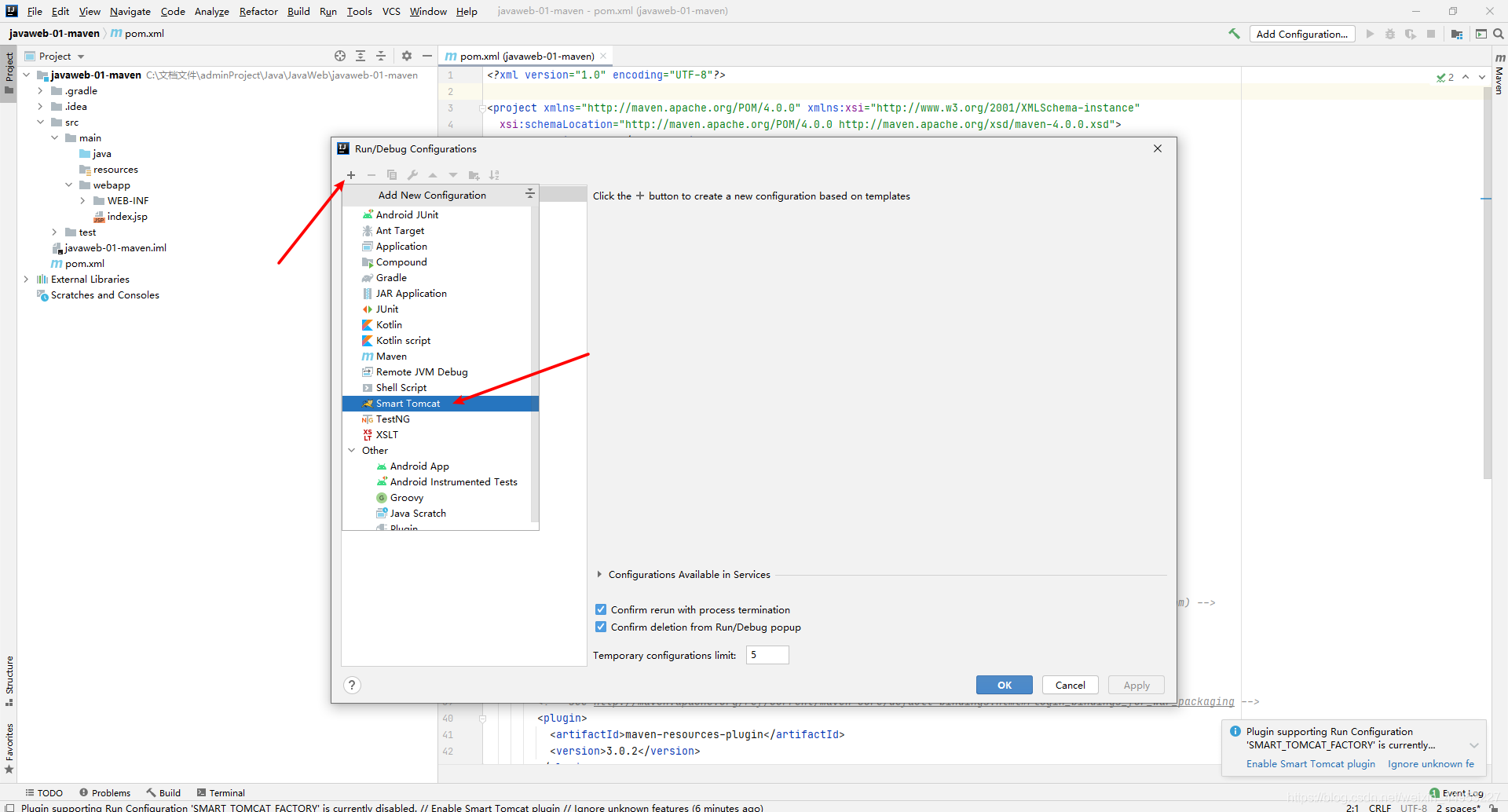Open Project panel settings gear
The height and width of the screenshot is (812, 1508).
pyautogui.click(x=407, y=56)
